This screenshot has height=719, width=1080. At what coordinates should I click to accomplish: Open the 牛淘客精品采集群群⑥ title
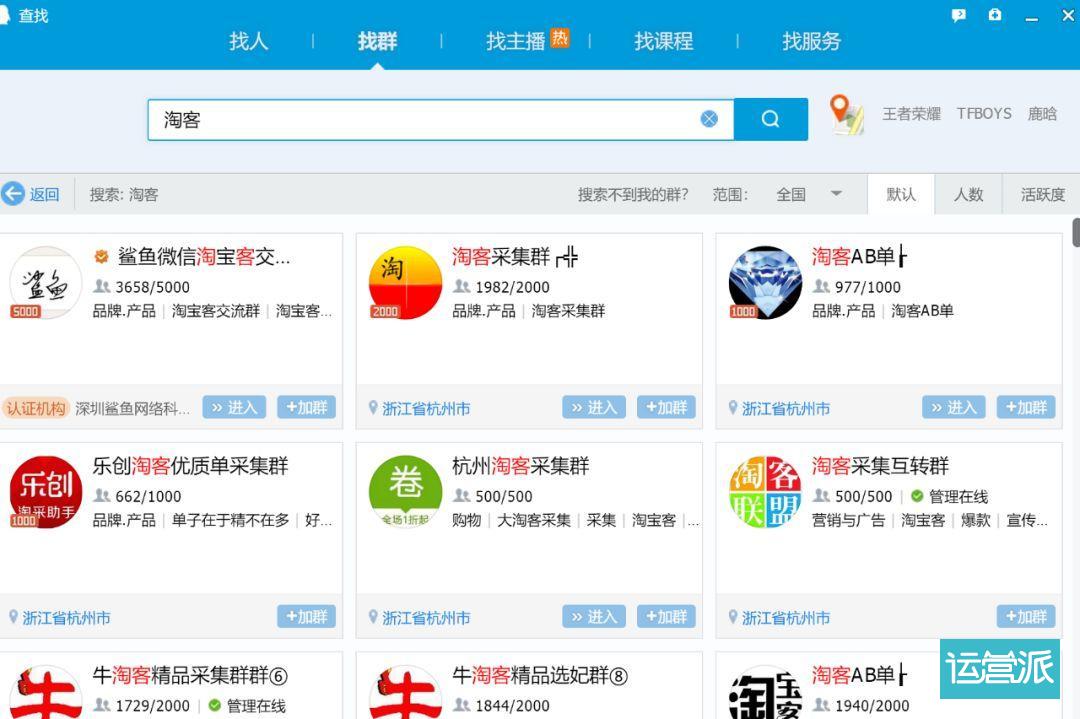(190, 676)
